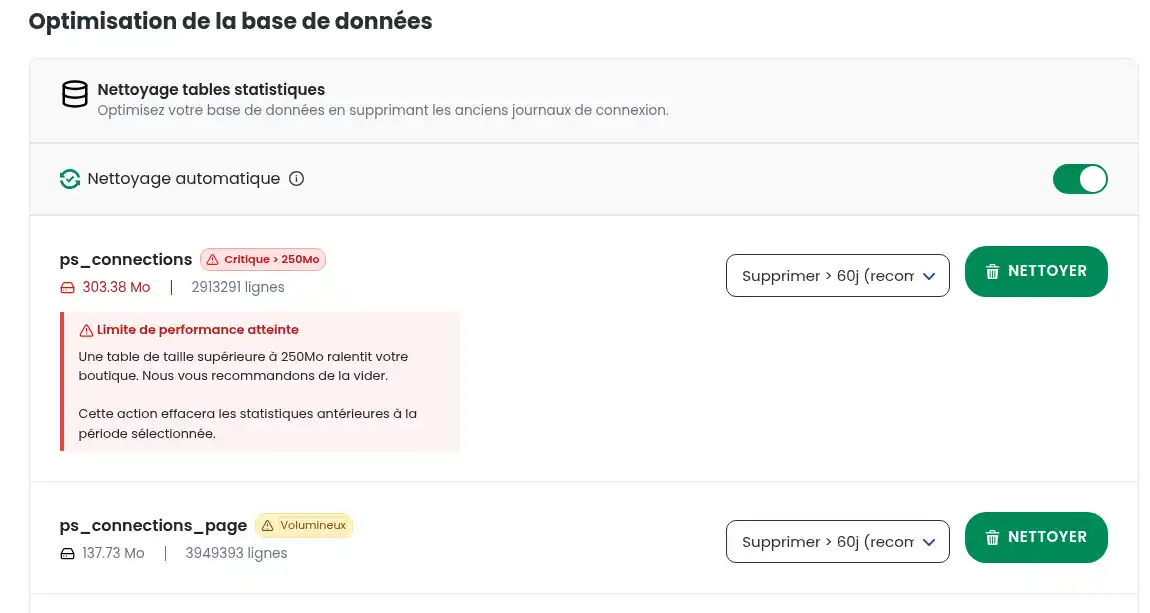Open the retention dropdown for ps_connections_page
The height and width of the screenshot is (613, 1150).
coord(837,541)
